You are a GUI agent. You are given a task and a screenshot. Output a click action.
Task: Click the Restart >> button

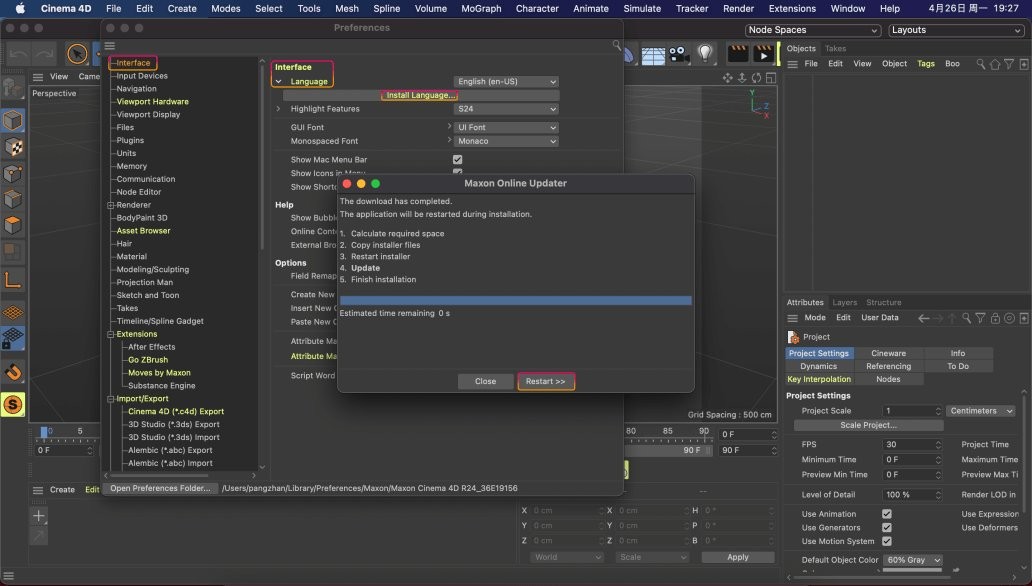(546, 382)
